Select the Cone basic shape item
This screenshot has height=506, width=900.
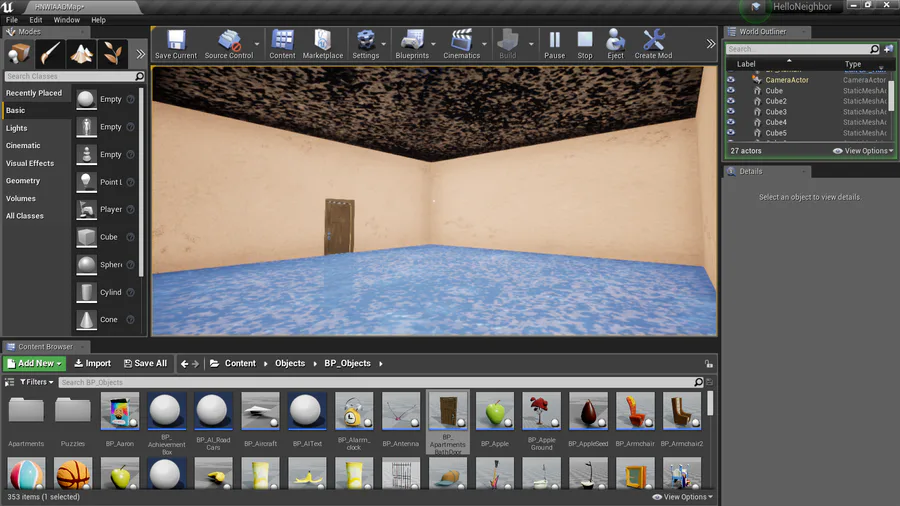[x=105, y=320]
